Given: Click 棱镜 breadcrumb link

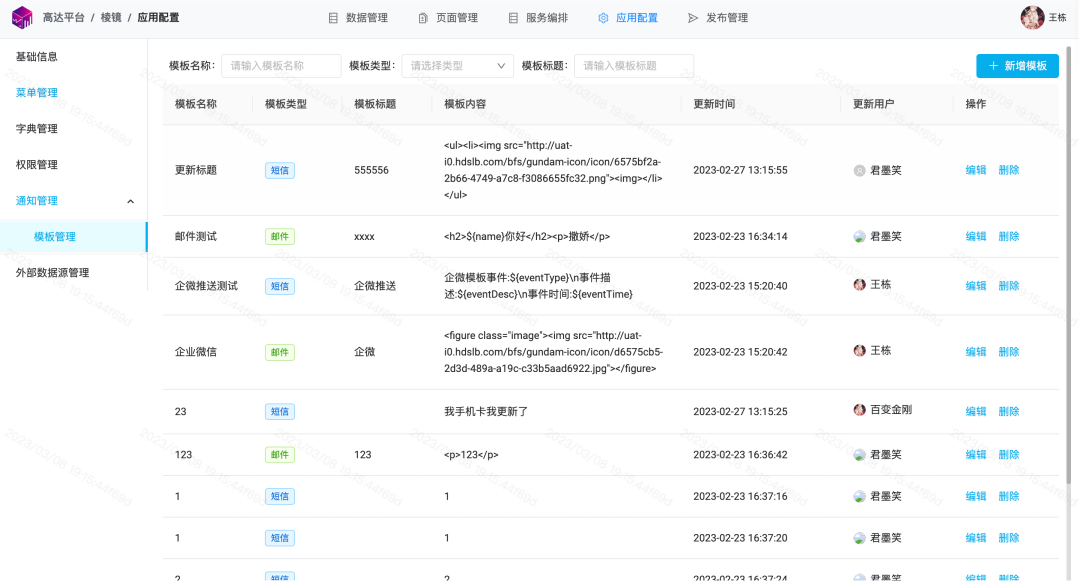Looking at the screenshot, I should (x=111, y=18).
